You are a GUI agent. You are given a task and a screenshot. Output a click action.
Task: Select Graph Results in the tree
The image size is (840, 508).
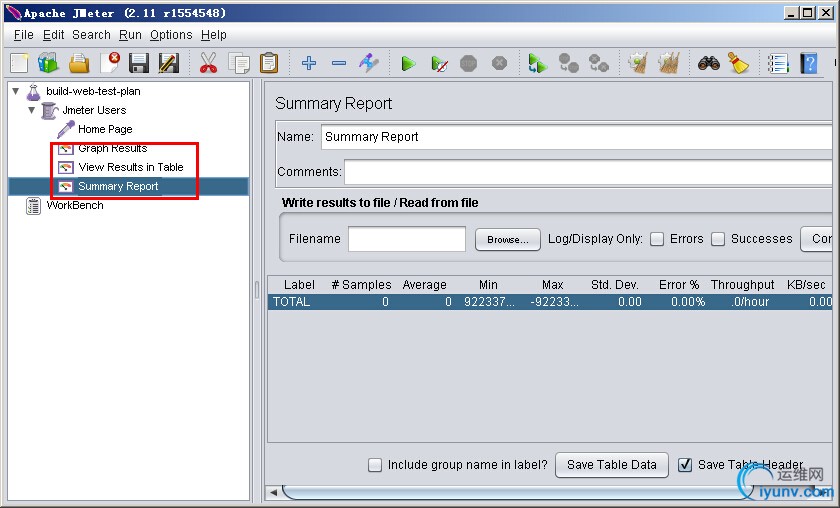[x=112, y=148]
